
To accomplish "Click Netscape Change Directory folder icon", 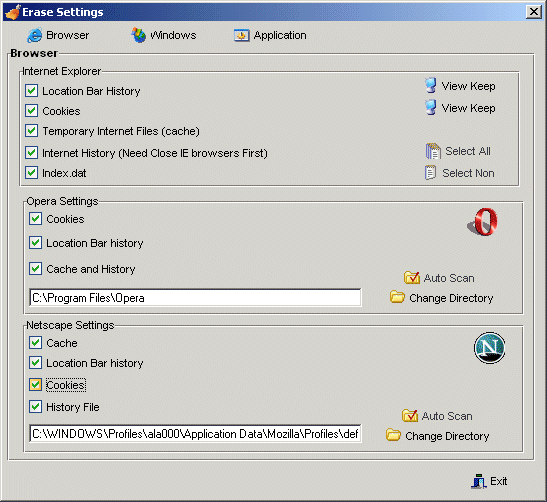I will 394,435.
